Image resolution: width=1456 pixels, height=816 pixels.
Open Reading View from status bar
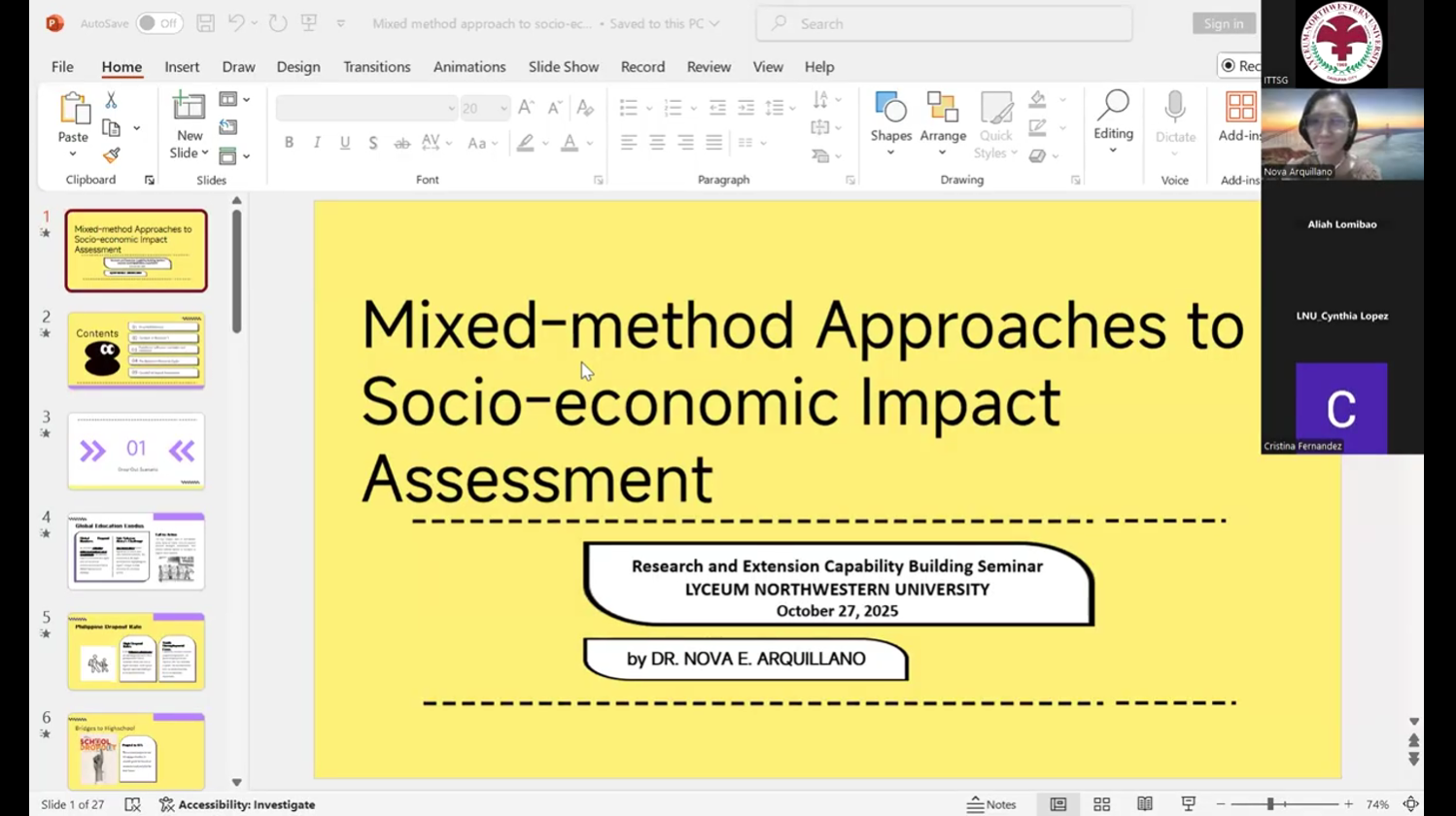point(1145,804)
